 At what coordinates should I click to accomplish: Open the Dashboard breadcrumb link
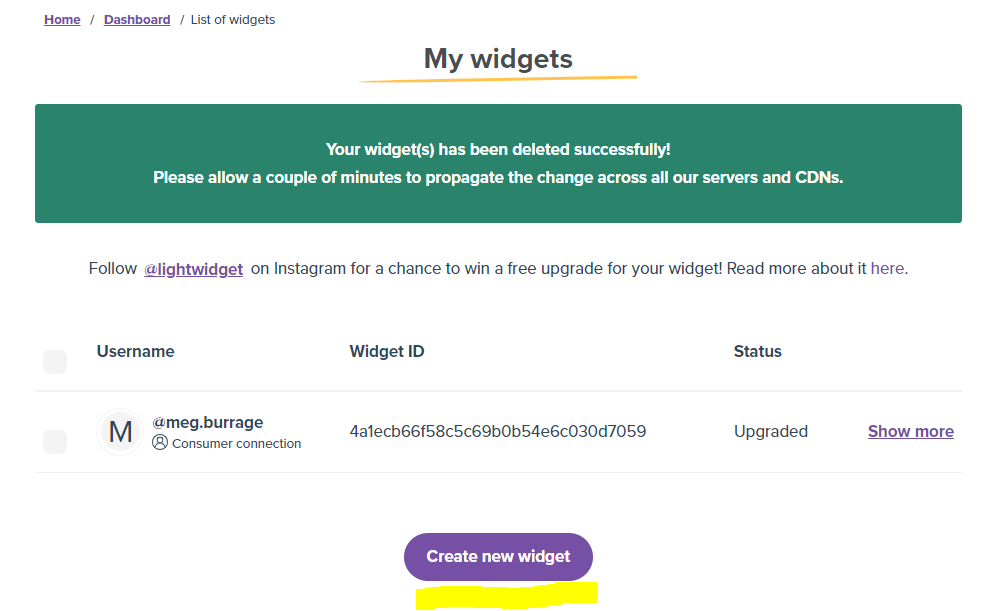tap(137, 20)
